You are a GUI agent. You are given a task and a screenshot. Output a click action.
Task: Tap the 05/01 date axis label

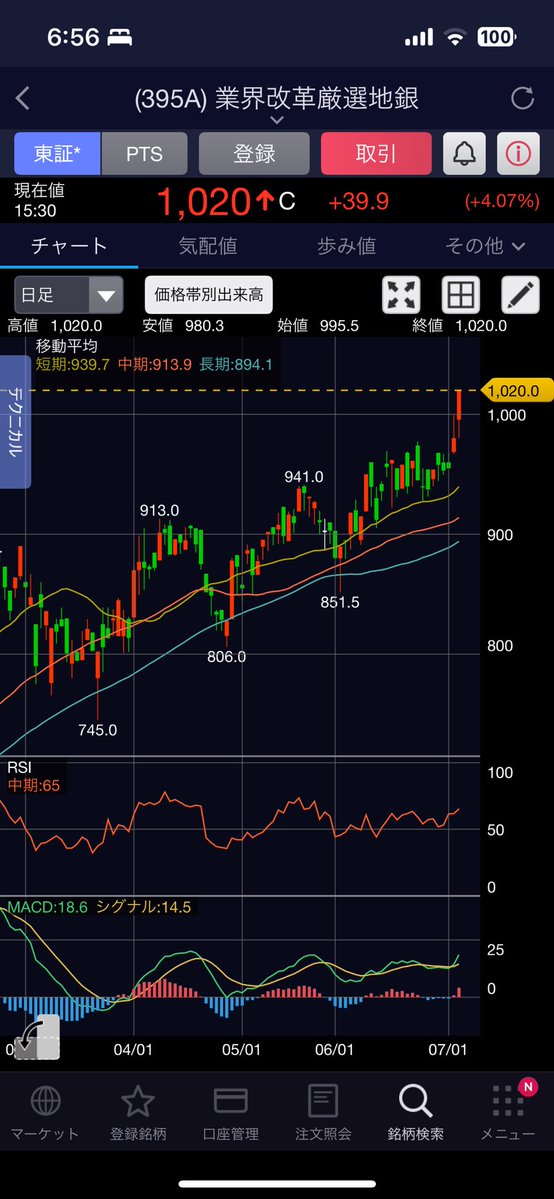[242, 1050]
